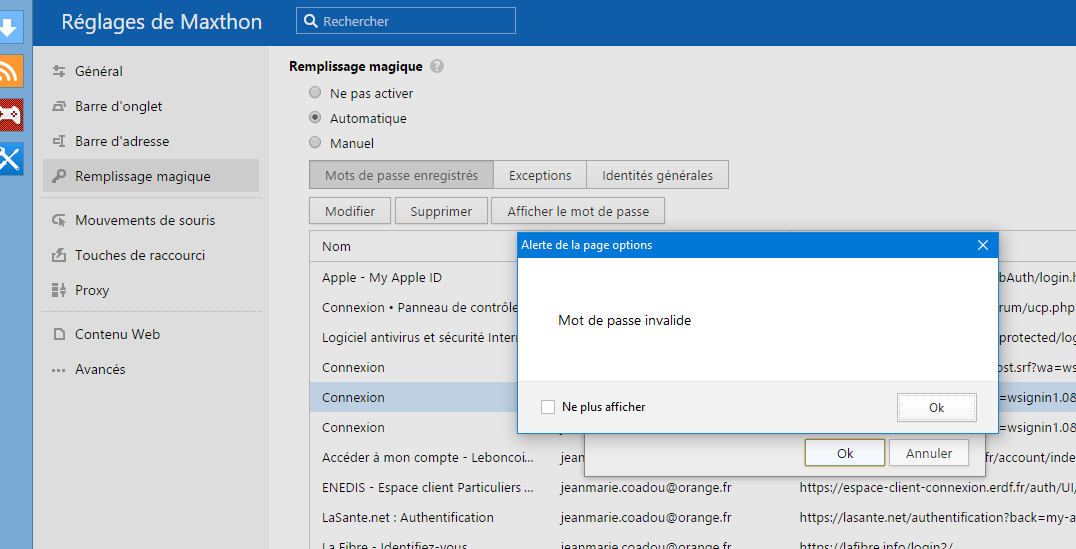Select the Ne pas activer radio button
Image resolution: width=1076 pixels, height=549 pixels.
(315, 93)
